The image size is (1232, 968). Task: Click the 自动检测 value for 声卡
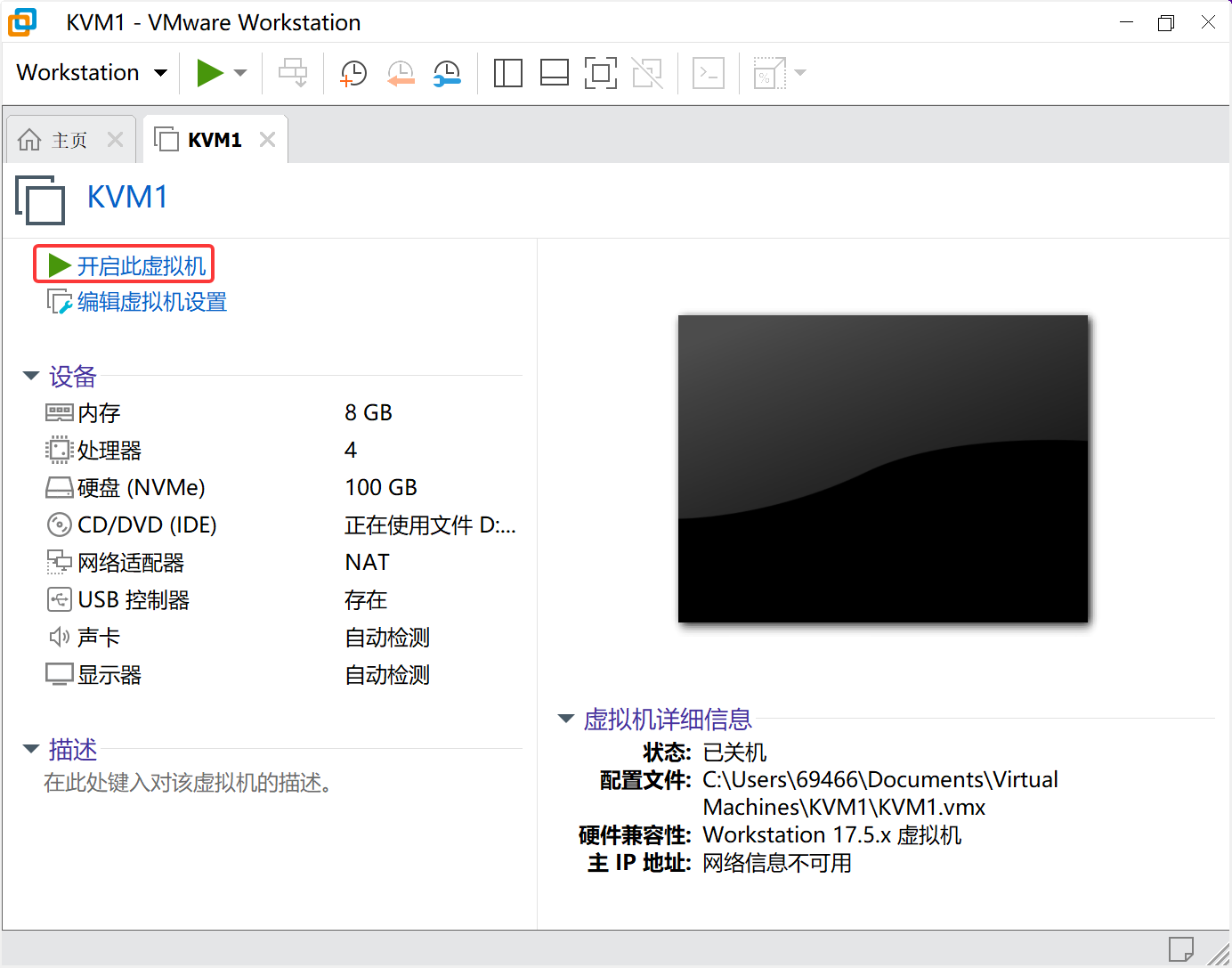click(387, 638)
